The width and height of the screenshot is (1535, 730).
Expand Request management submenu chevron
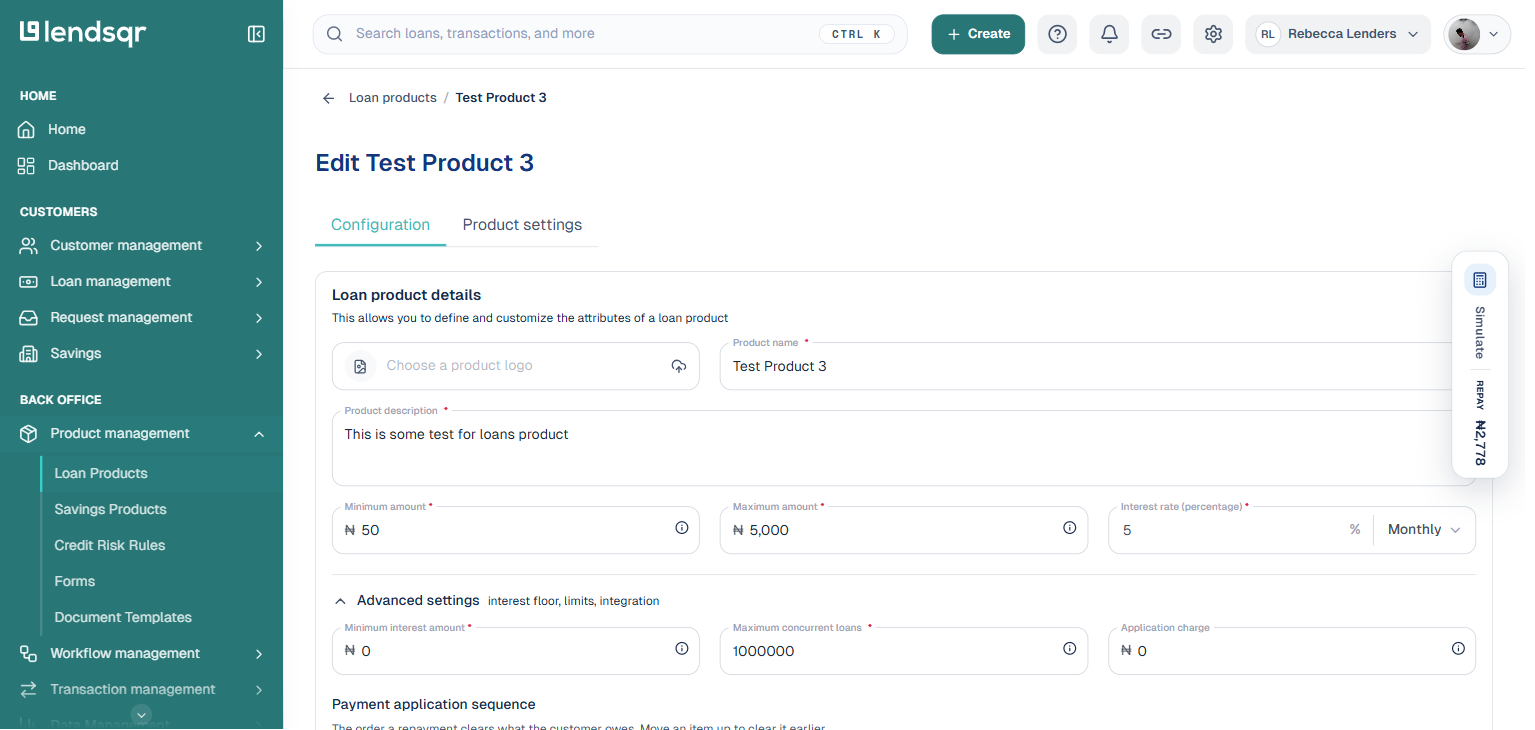pos(259,318)
